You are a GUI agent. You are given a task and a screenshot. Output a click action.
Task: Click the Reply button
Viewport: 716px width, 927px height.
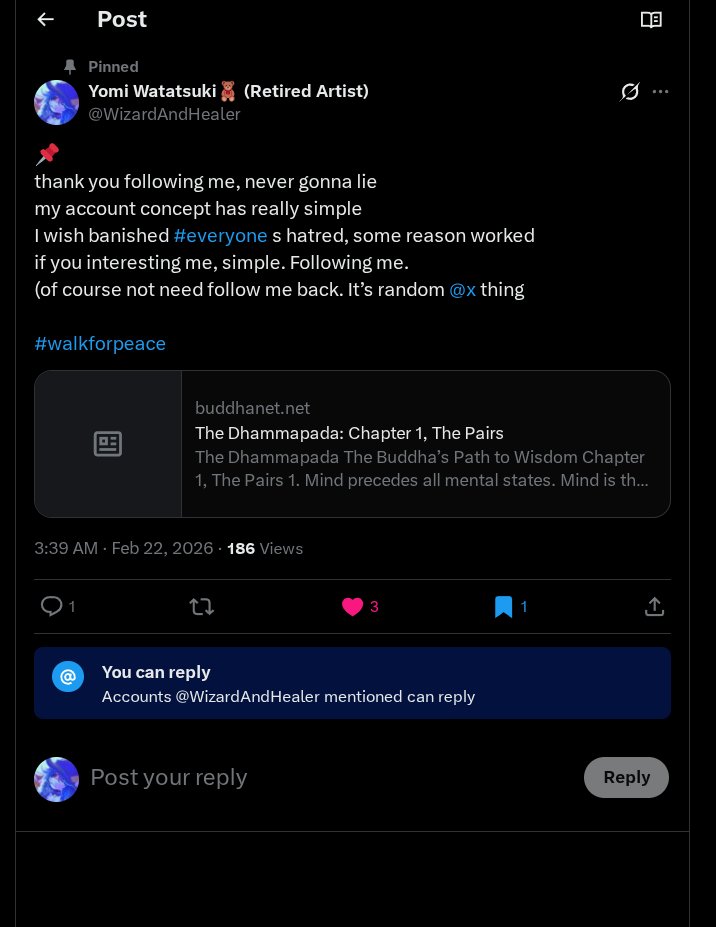coord(626,777)
